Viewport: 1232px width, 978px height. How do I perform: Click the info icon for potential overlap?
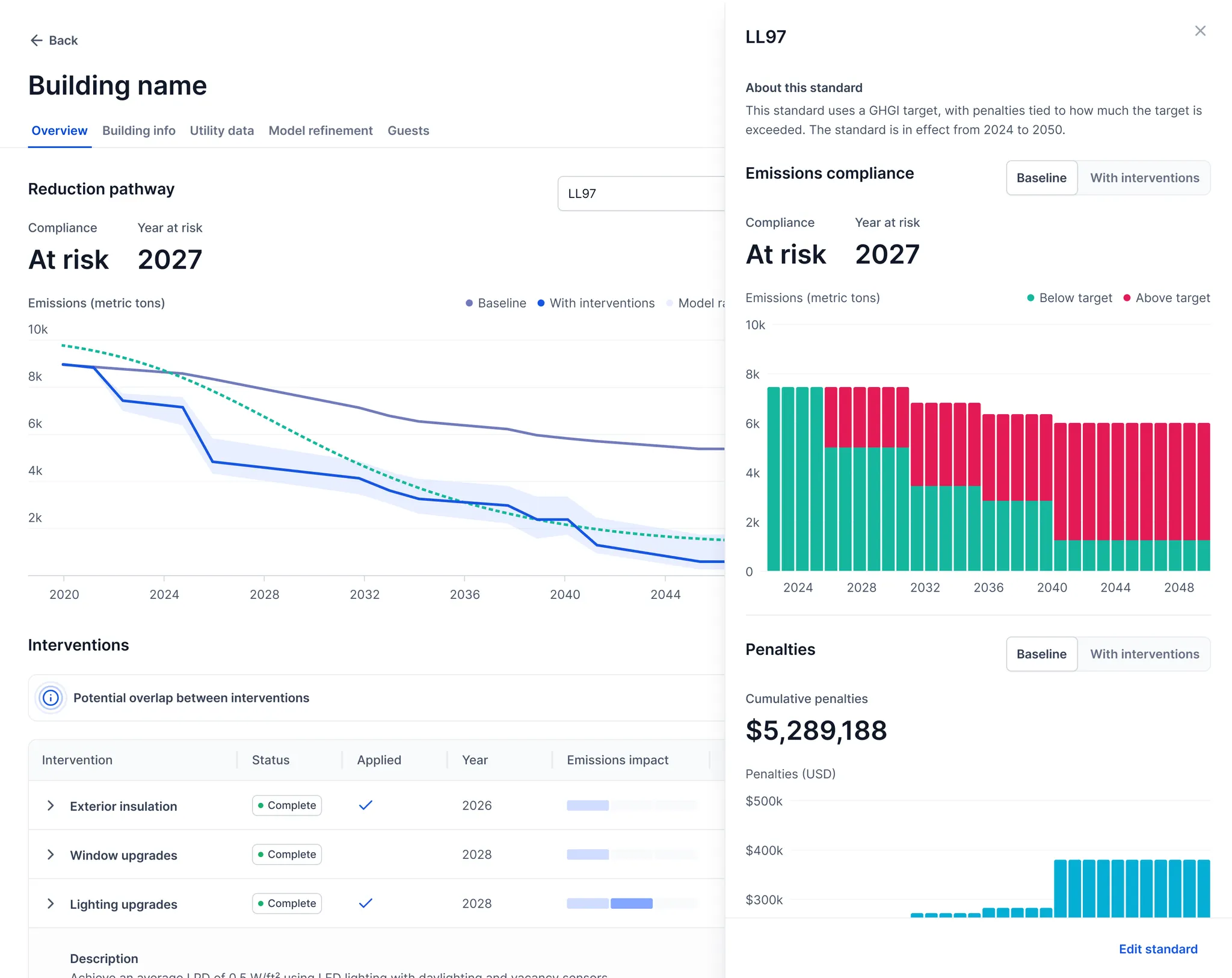51,698
